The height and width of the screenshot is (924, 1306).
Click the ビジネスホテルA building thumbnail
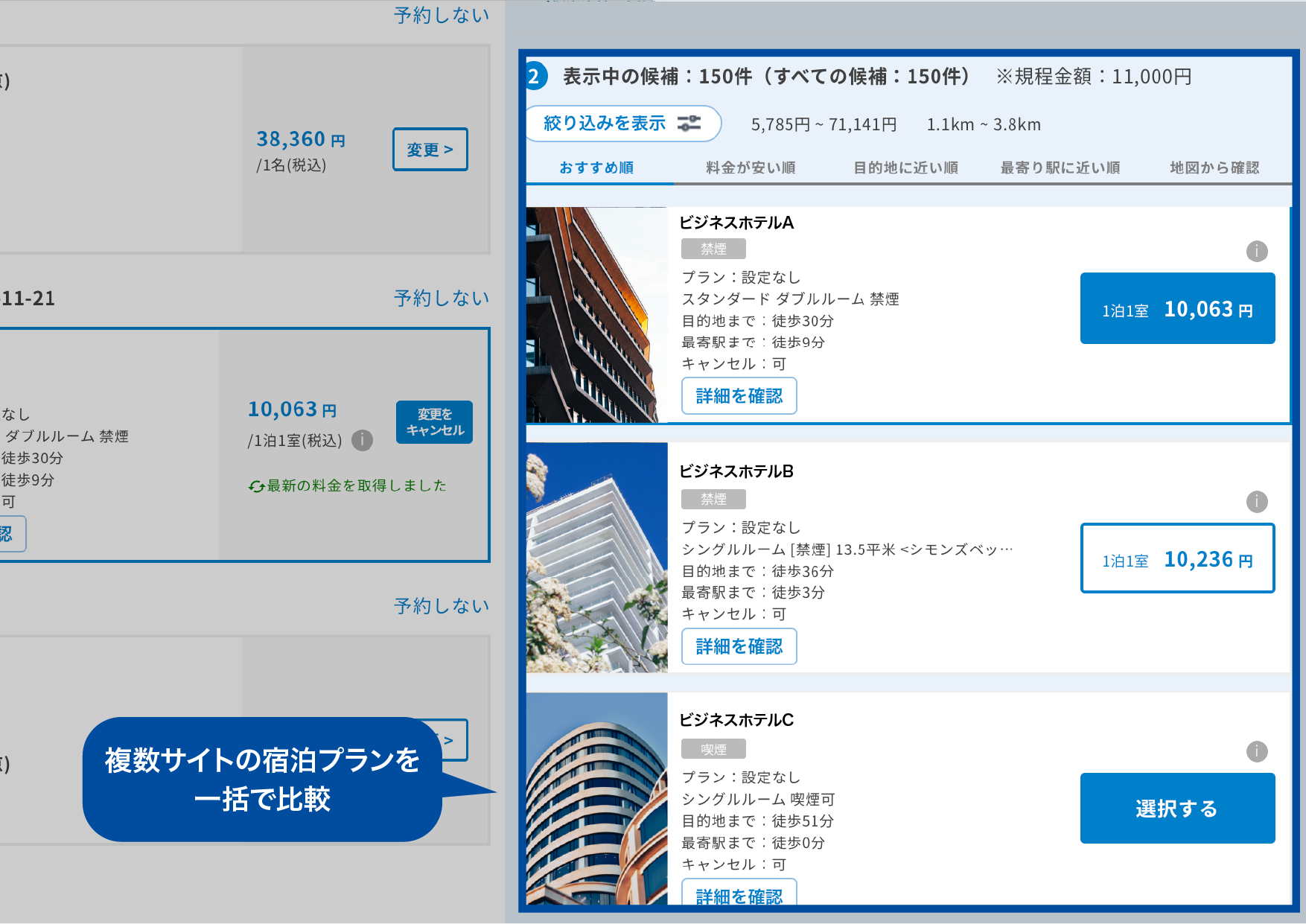point(596,315)
